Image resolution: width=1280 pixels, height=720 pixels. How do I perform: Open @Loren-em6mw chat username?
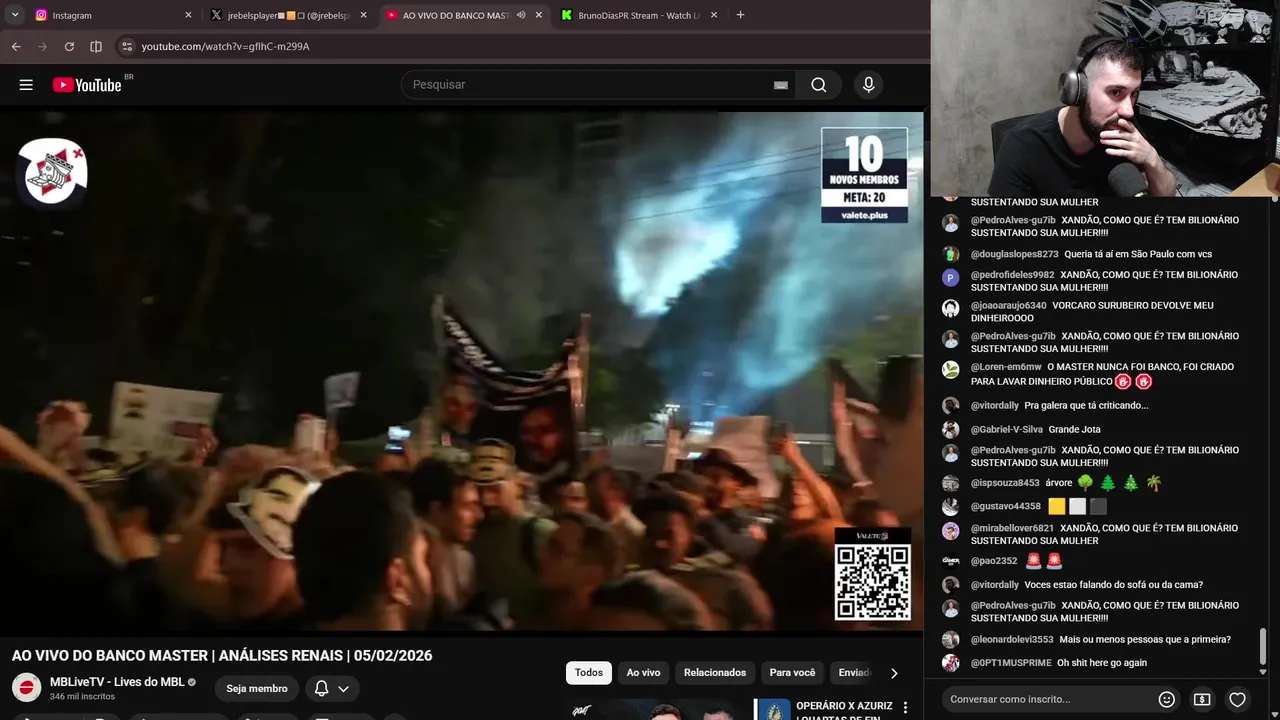coord(1006,367)
